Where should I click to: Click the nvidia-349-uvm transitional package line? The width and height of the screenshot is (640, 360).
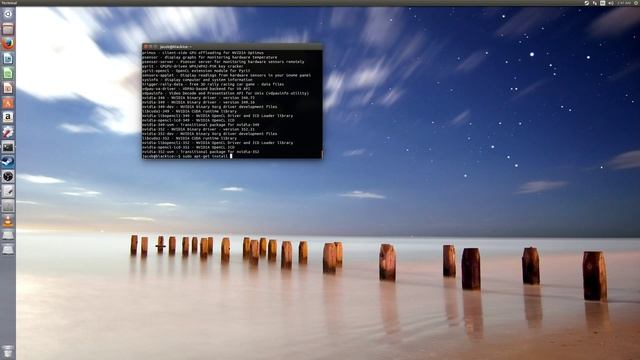click(201, 124)
